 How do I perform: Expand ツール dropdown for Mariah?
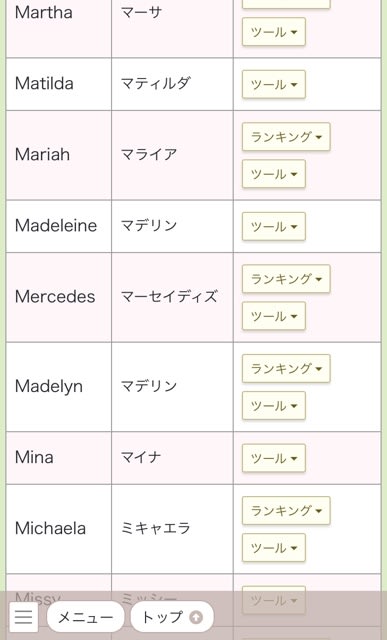tap(274, 174)
